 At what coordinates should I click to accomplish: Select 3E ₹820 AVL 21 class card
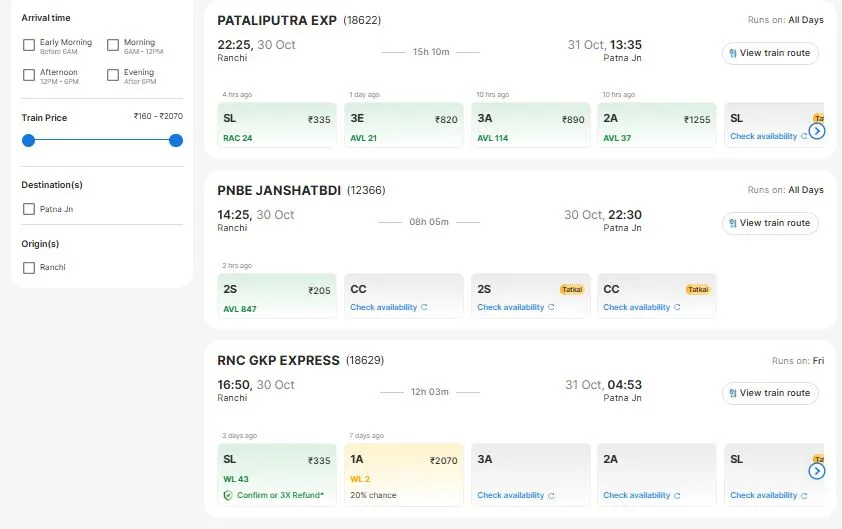[404, 125]
